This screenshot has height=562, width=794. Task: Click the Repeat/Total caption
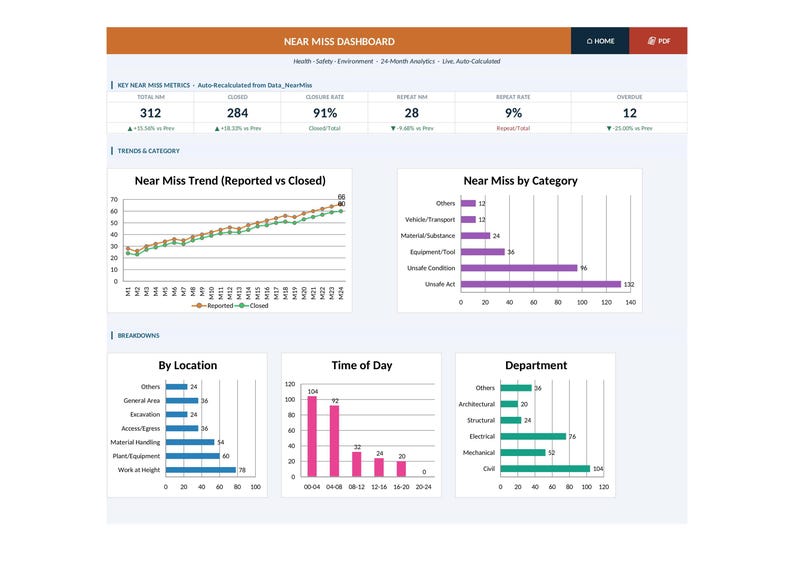coord(513,129)
